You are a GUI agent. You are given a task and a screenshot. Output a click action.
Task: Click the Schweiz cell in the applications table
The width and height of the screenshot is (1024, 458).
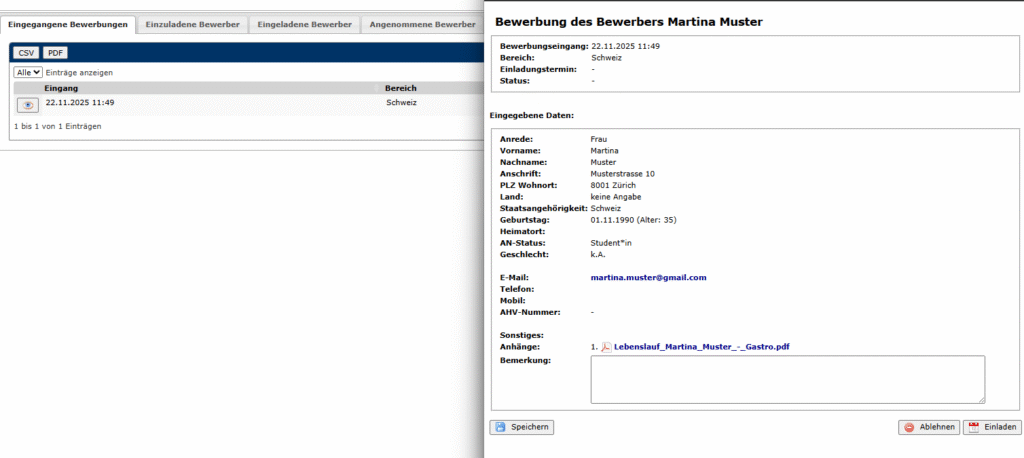tap(401, 102)
